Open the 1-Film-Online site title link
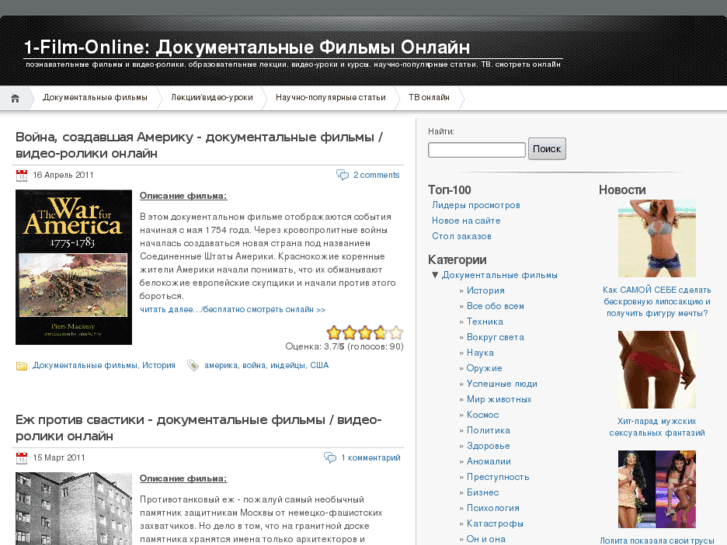The height and width of the screenshot is (545, 727). click(247, 47)
